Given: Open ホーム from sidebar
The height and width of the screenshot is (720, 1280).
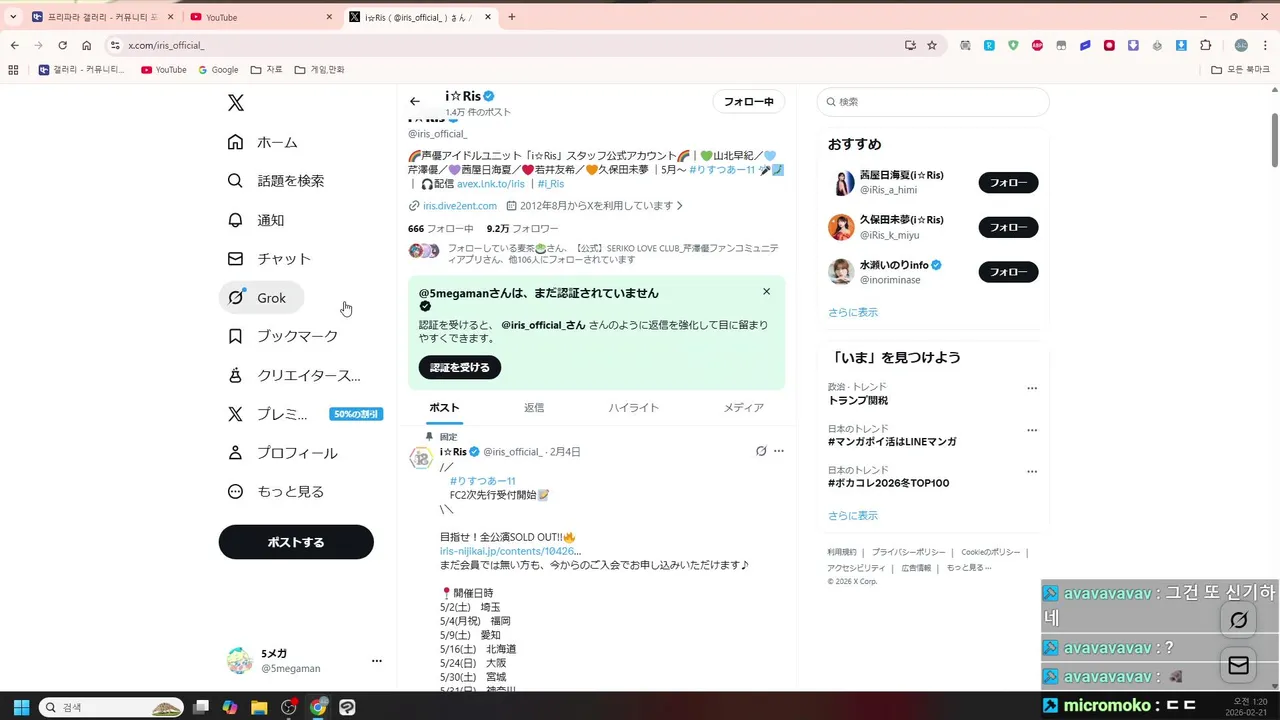Looking at the screenshot, I should tap(263, 142).
